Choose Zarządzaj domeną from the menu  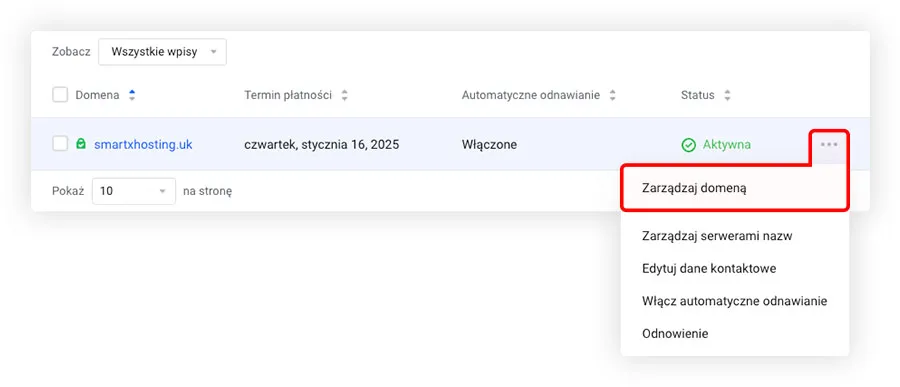coord(735,188)
